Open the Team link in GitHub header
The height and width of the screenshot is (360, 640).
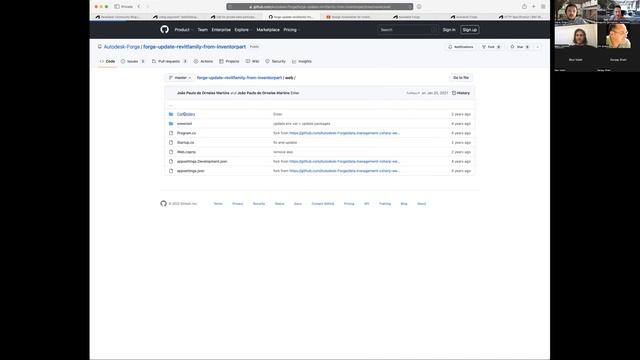(202, 30)
